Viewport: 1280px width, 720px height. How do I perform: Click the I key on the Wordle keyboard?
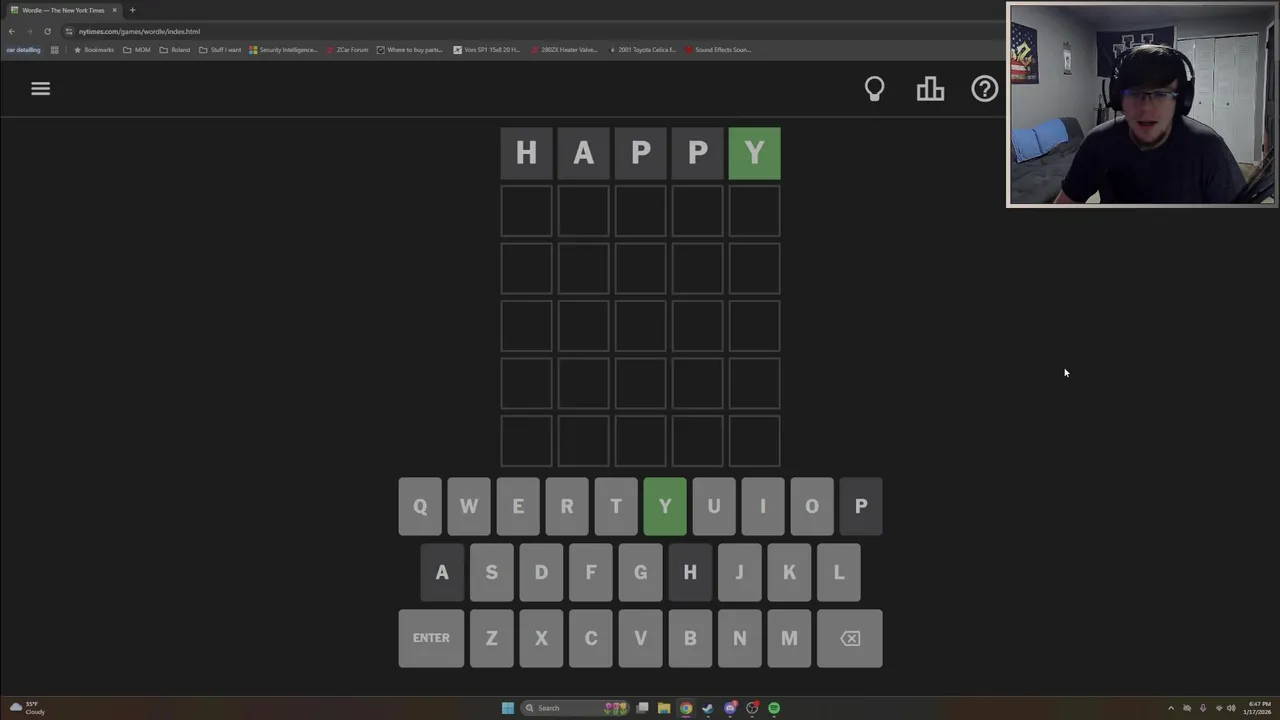[x=763, y=506]
